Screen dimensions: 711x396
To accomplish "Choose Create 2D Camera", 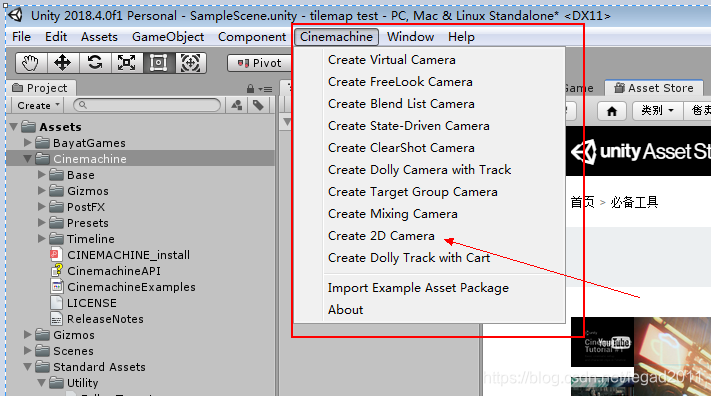I will click(x=381, y=236).
